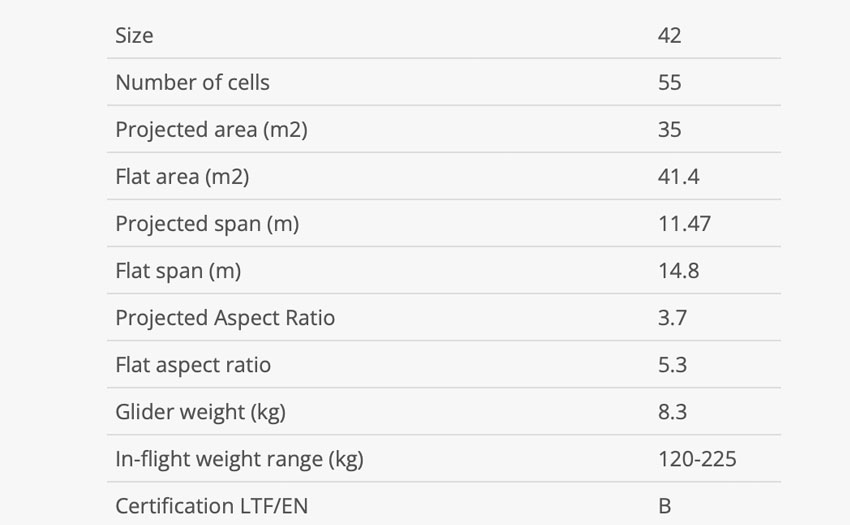
Task: Select the glider weight value 8.3
Action: [672, 412]
